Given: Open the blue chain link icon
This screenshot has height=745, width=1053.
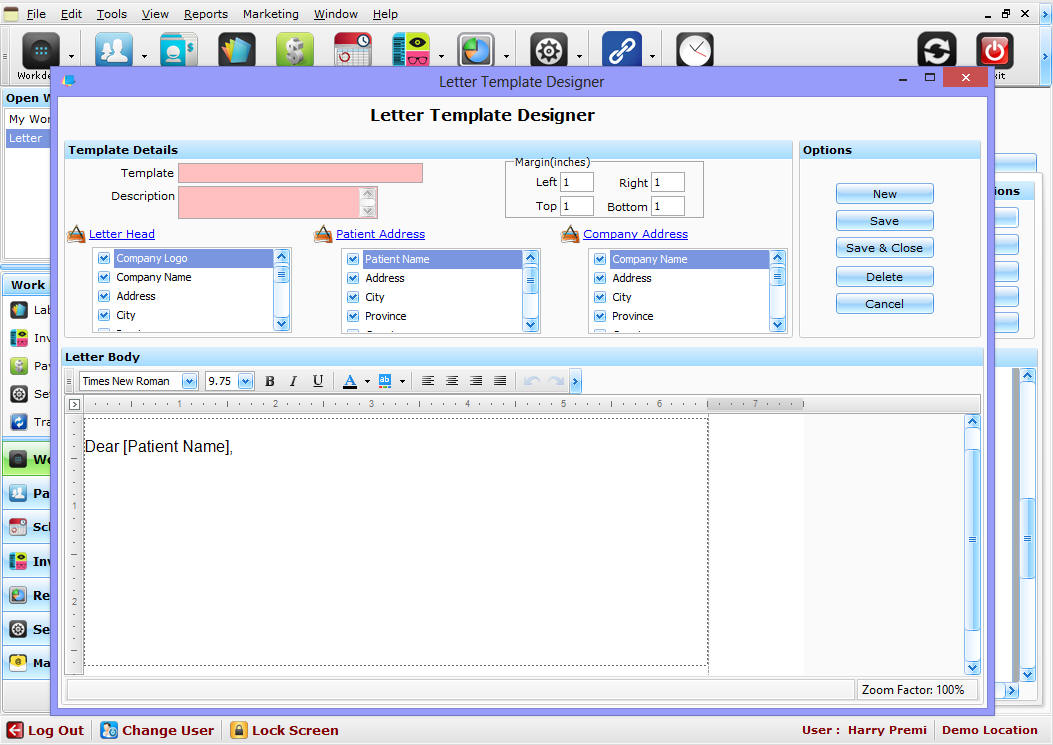Looking at the screenshot, I should 622,49.
